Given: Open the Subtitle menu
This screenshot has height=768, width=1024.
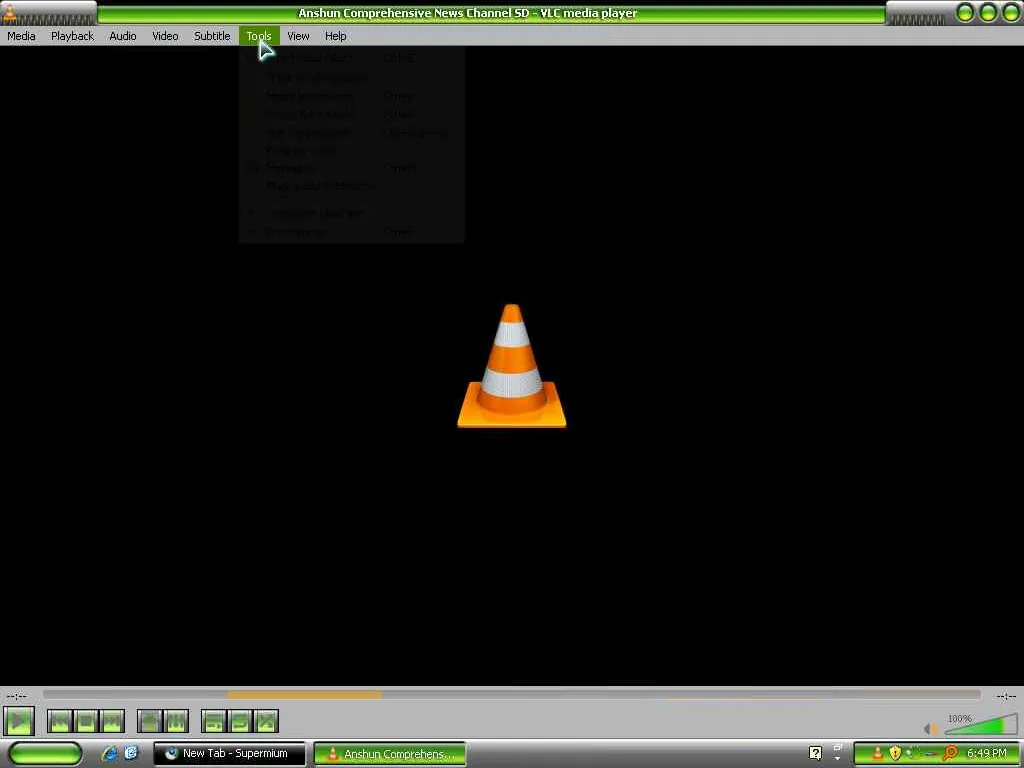Looking at the screenshot, I should point(212,36).
